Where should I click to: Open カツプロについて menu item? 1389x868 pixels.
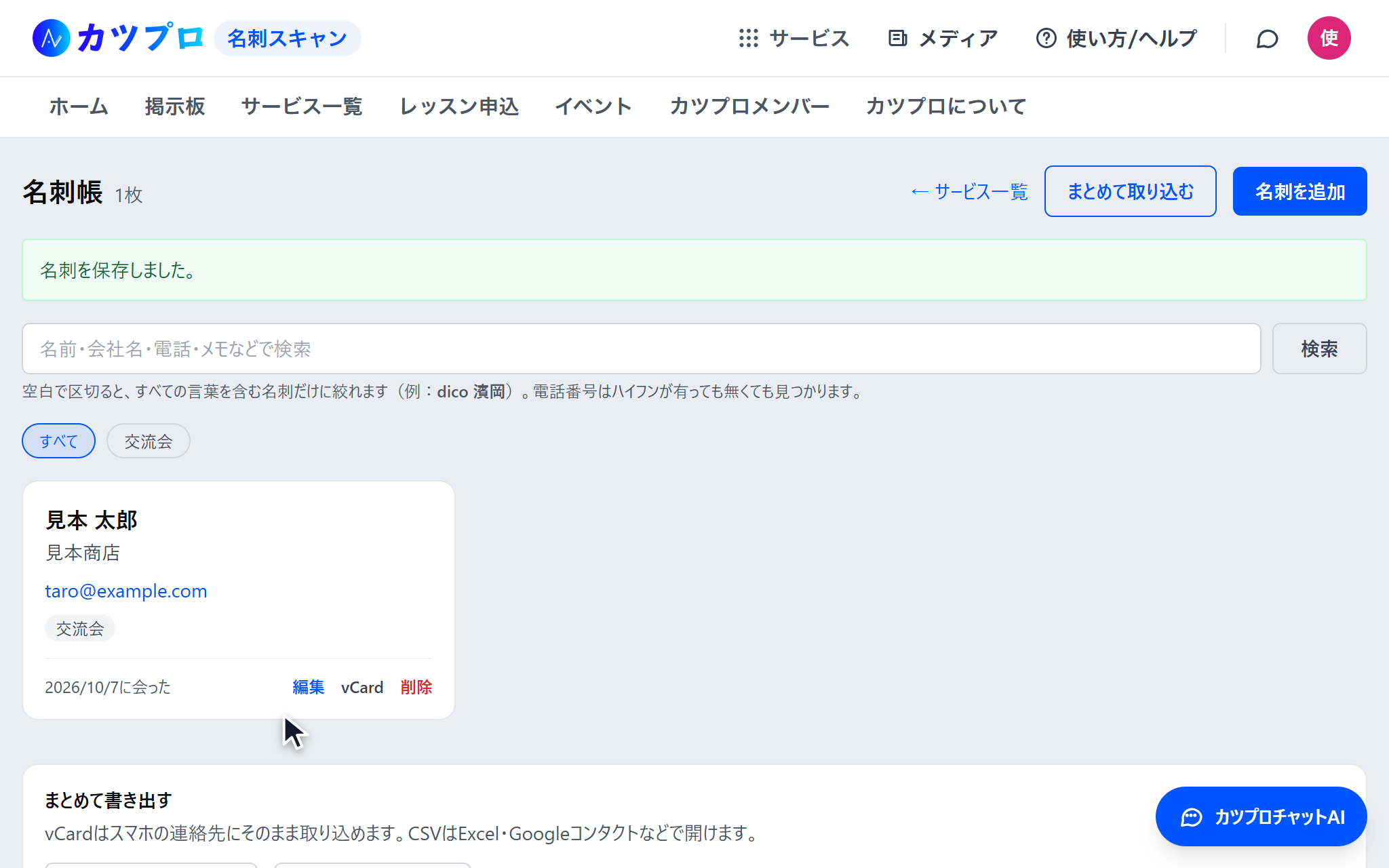tap(946, 106)
